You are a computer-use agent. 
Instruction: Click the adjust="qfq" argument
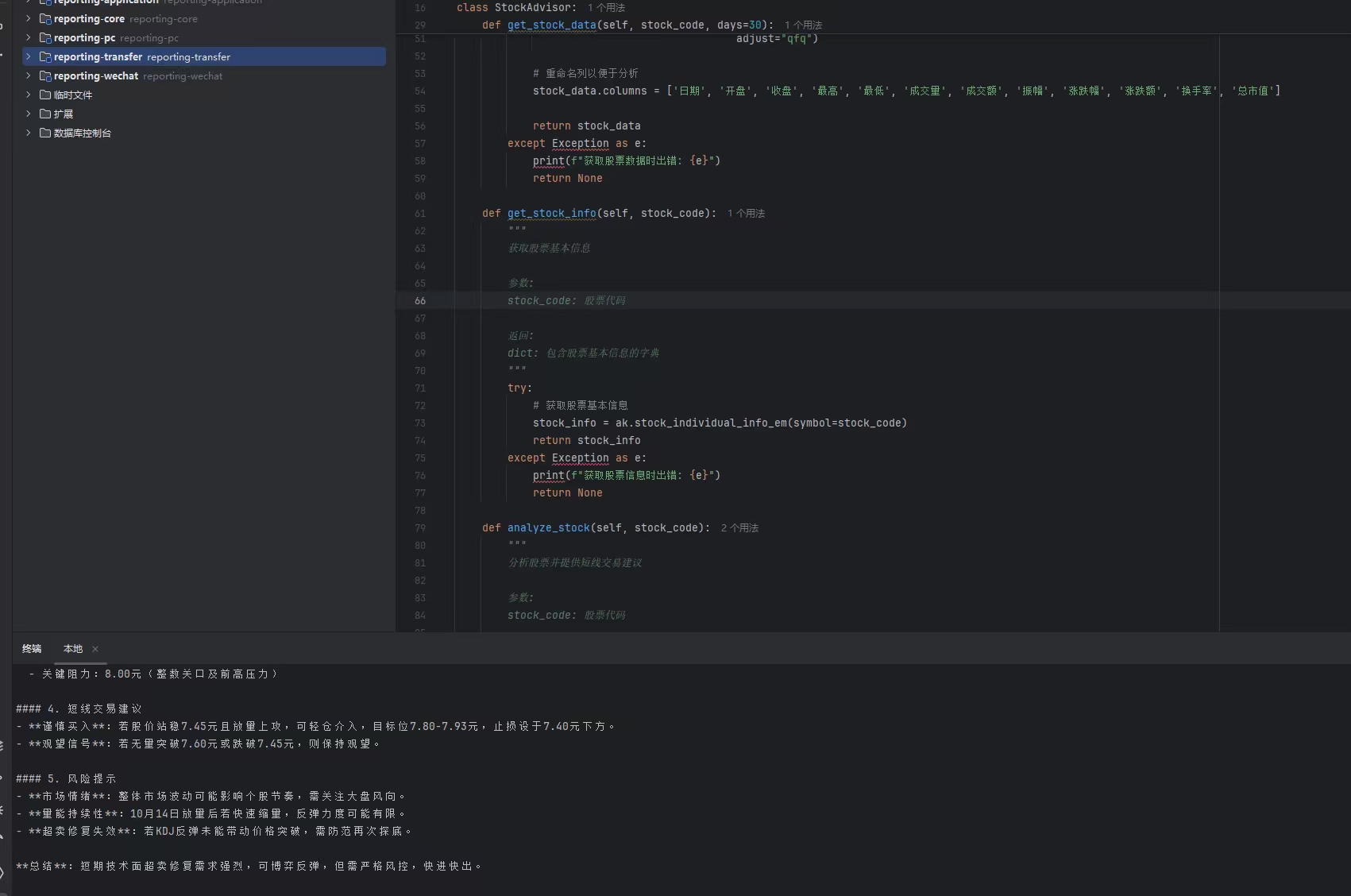[x=777, y=39]
